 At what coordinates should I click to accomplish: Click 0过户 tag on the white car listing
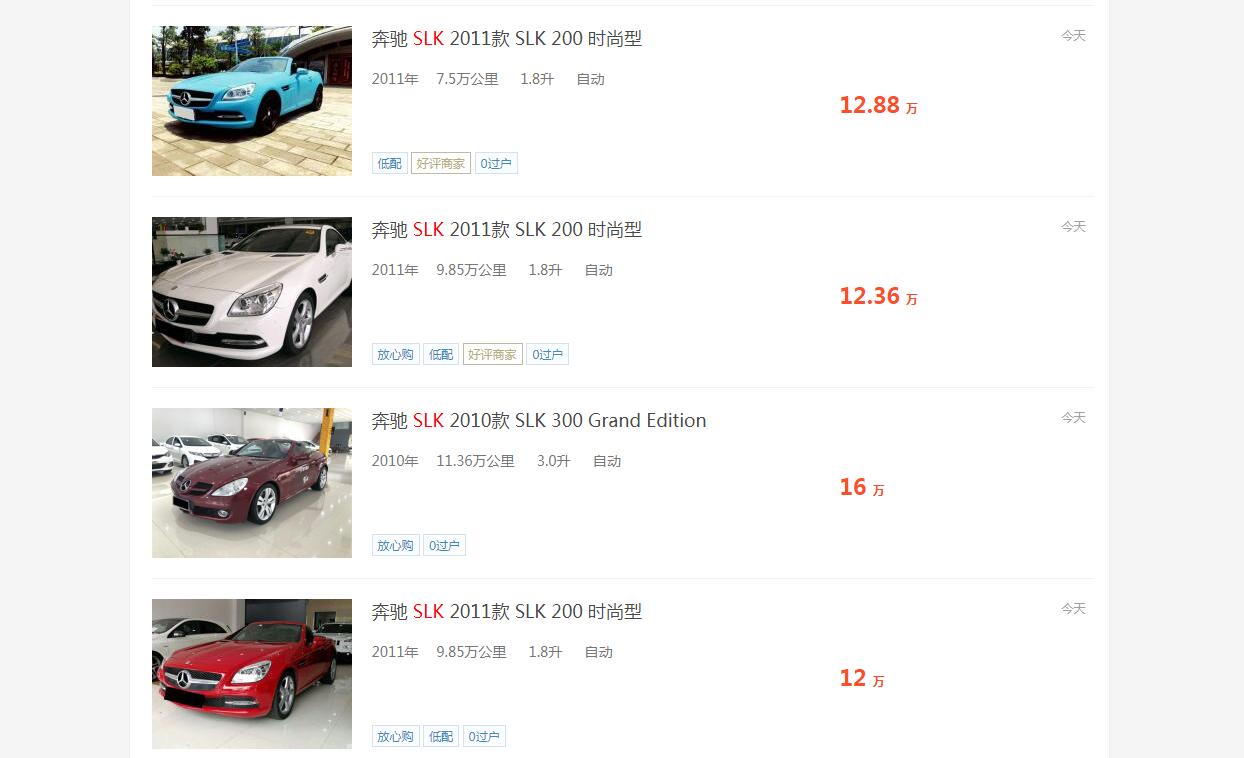tap(548, 354)
